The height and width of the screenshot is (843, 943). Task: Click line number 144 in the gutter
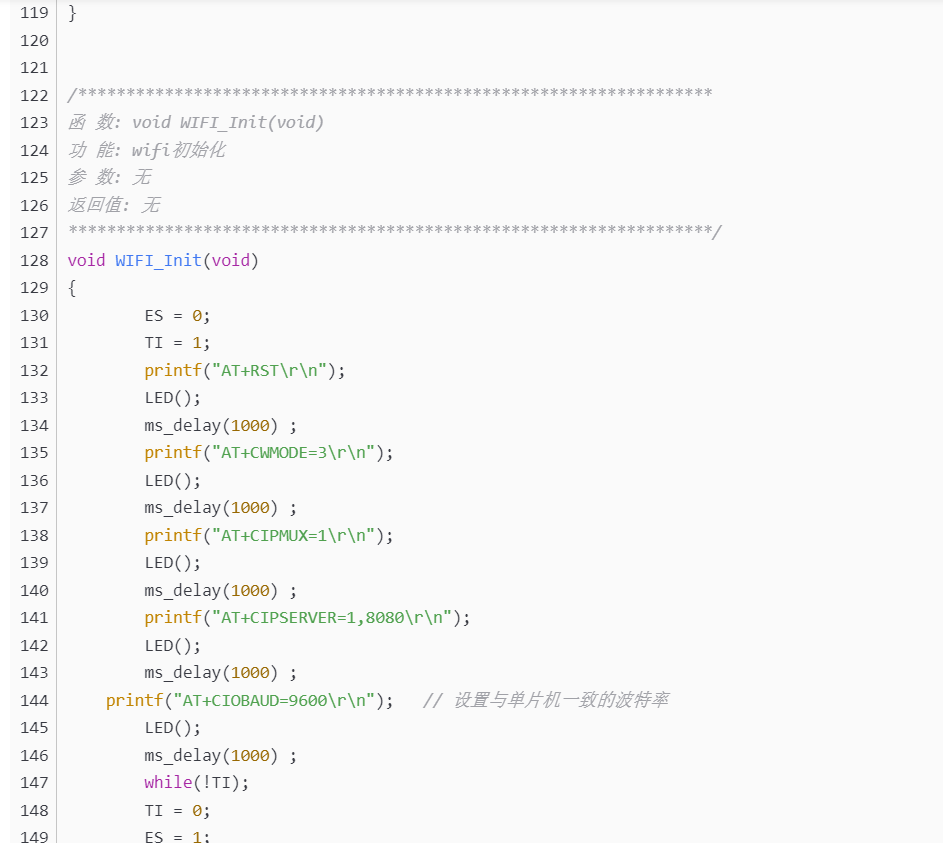click(34, 700)
